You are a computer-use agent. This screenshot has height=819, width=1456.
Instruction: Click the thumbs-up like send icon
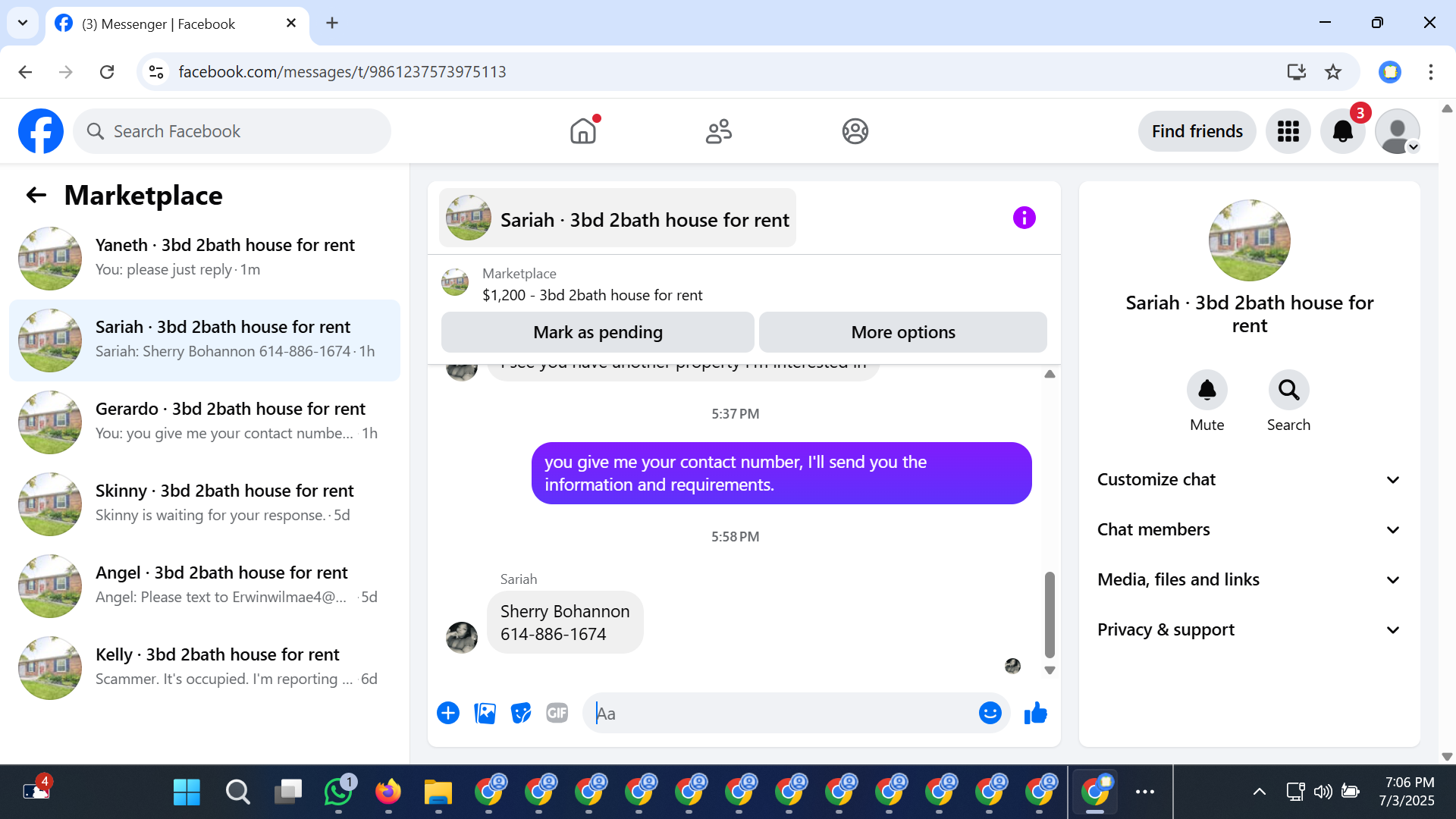1035,714
